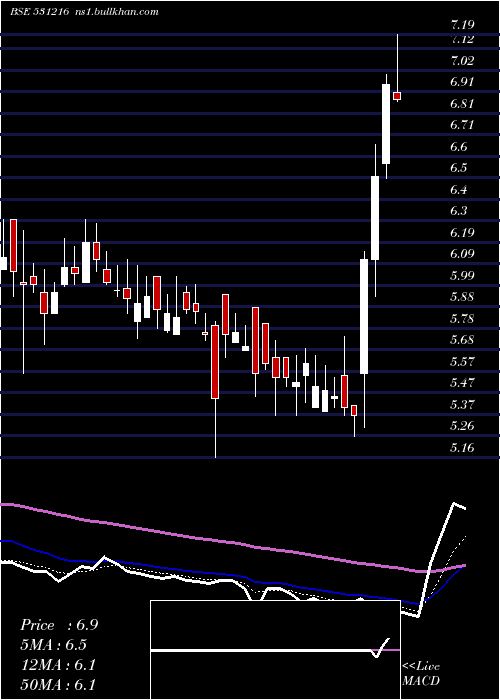This screenshot has width=500, height=700.
Task: Click the MACD inset chart box
Action: (x=275, y=650)
